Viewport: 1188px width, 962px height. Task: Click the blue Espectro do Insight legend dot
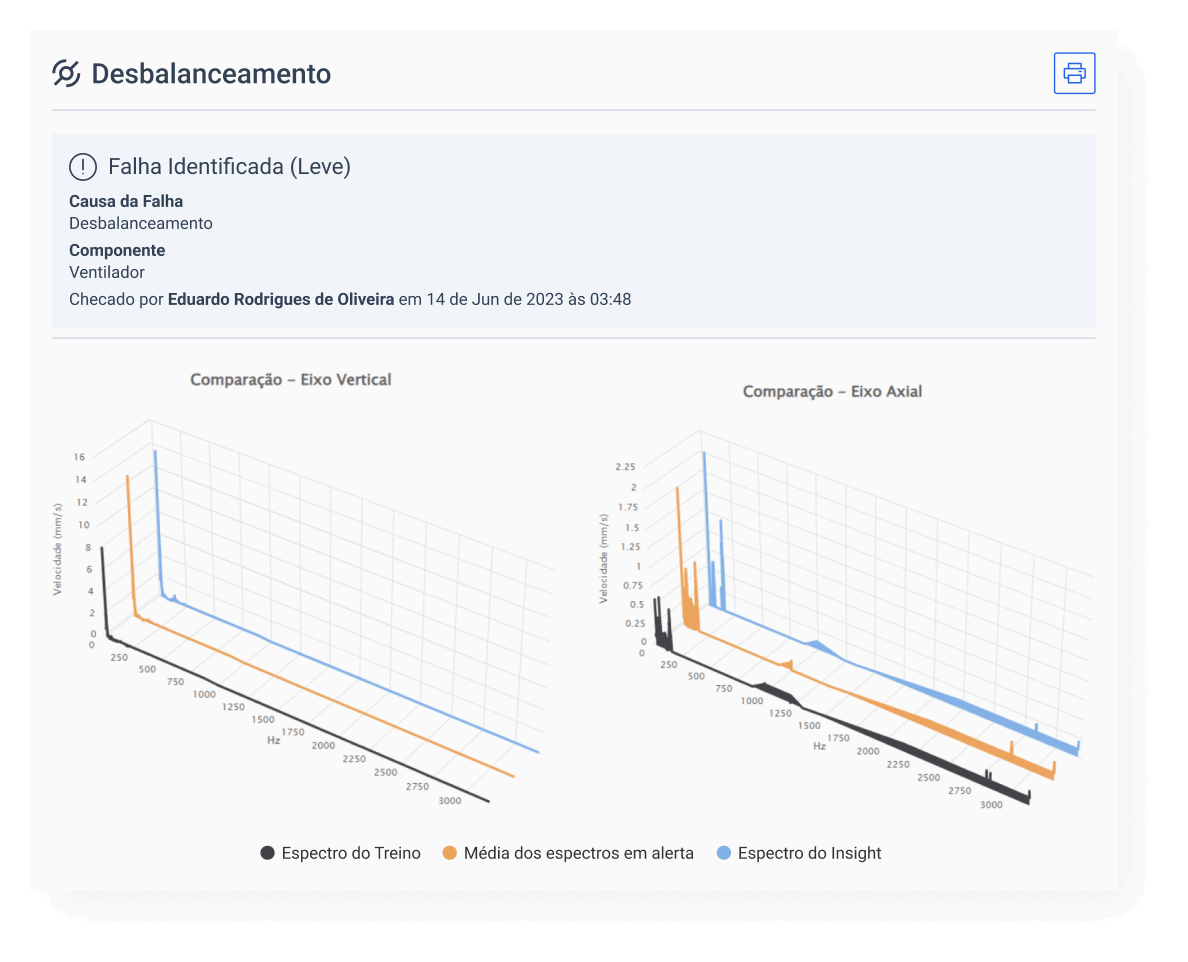pyautogui.click(x=724, y=853)
